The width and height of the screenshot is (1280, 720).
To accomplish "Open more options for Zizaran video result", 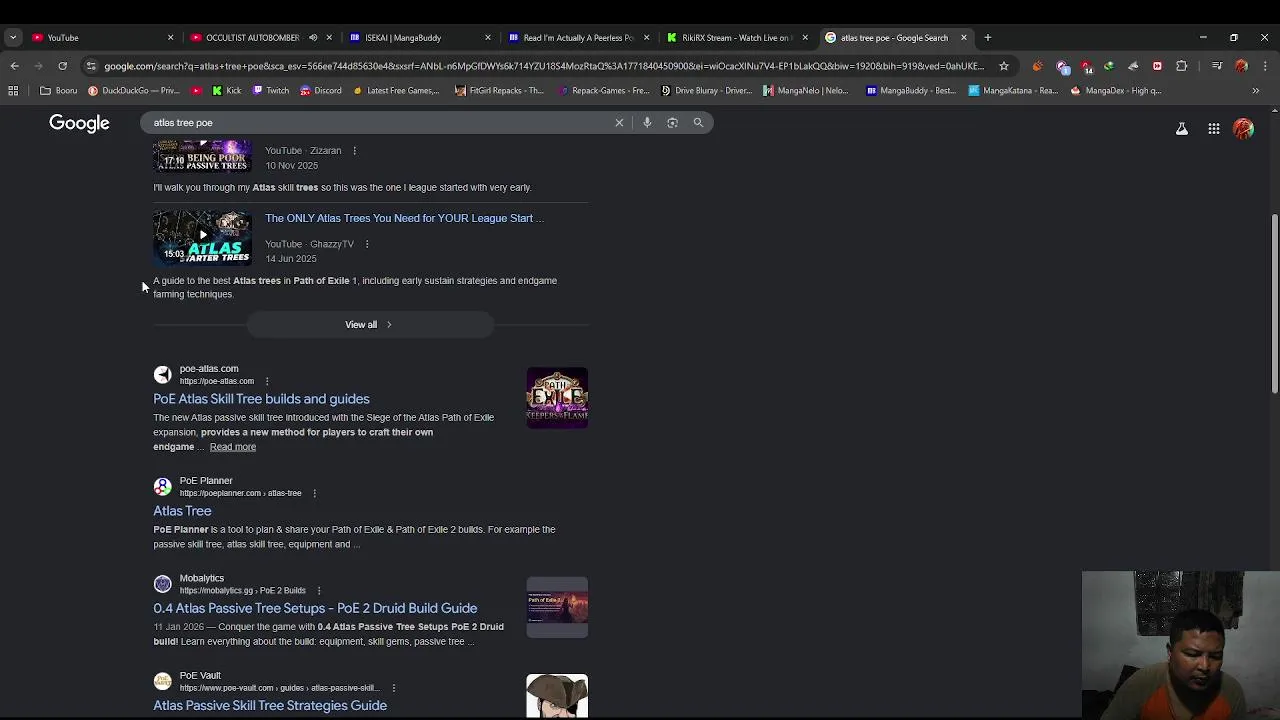I will click(x=354, y=151).
